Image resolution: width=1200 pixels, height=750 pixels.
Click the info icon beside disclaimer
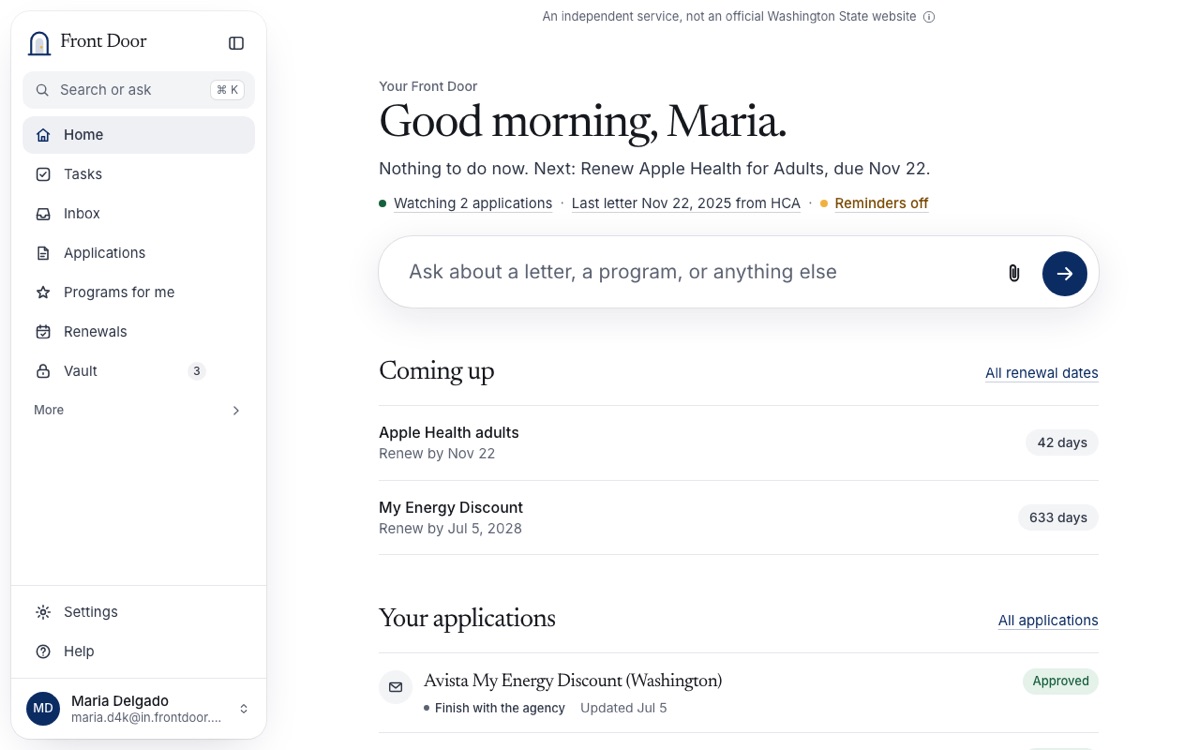(929, 17)
